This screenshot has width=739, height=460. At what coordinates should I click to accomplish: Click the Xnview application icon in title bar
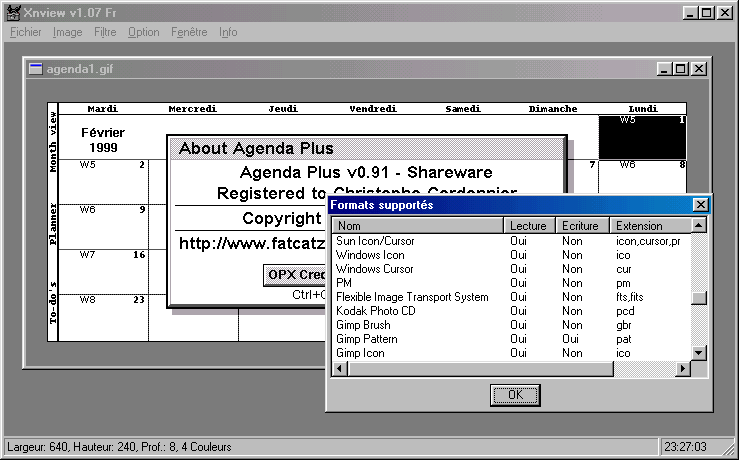[14, 13]
